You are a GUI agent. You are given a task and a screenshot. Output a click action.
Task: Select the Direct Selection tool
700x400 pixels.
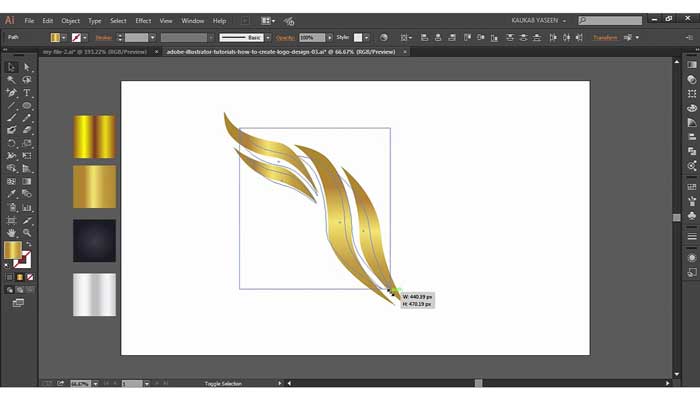click(x=27, y=67)
